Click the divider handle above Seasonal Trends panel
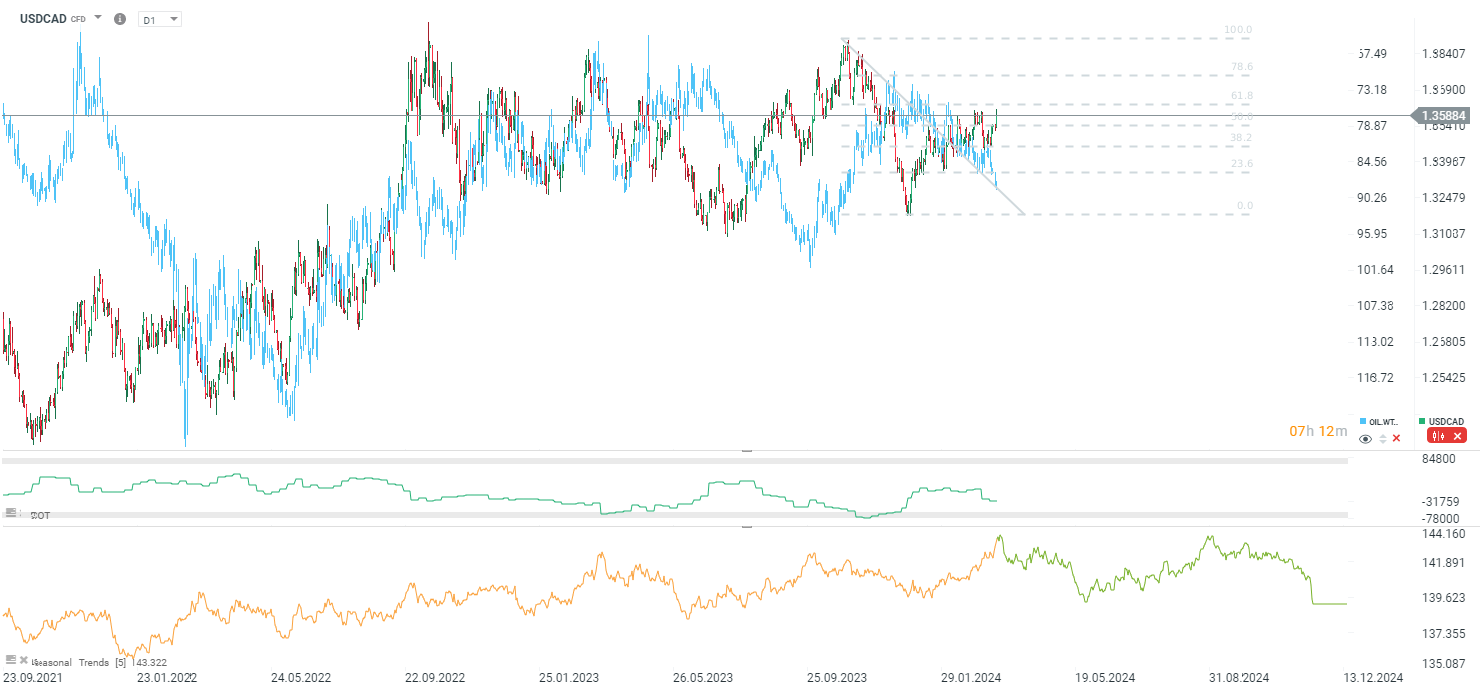 (x=746, y=526)
